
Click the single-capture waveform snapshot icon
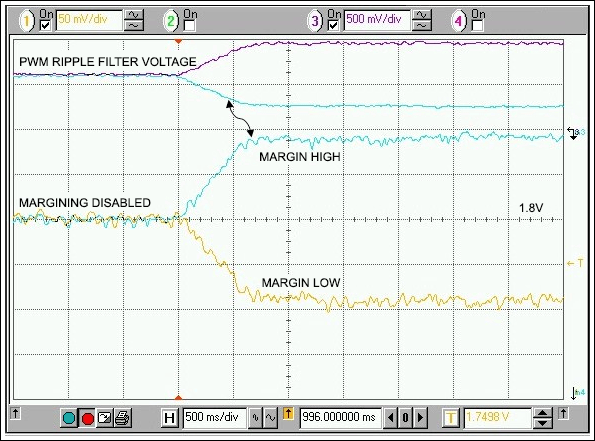[104, 418]
